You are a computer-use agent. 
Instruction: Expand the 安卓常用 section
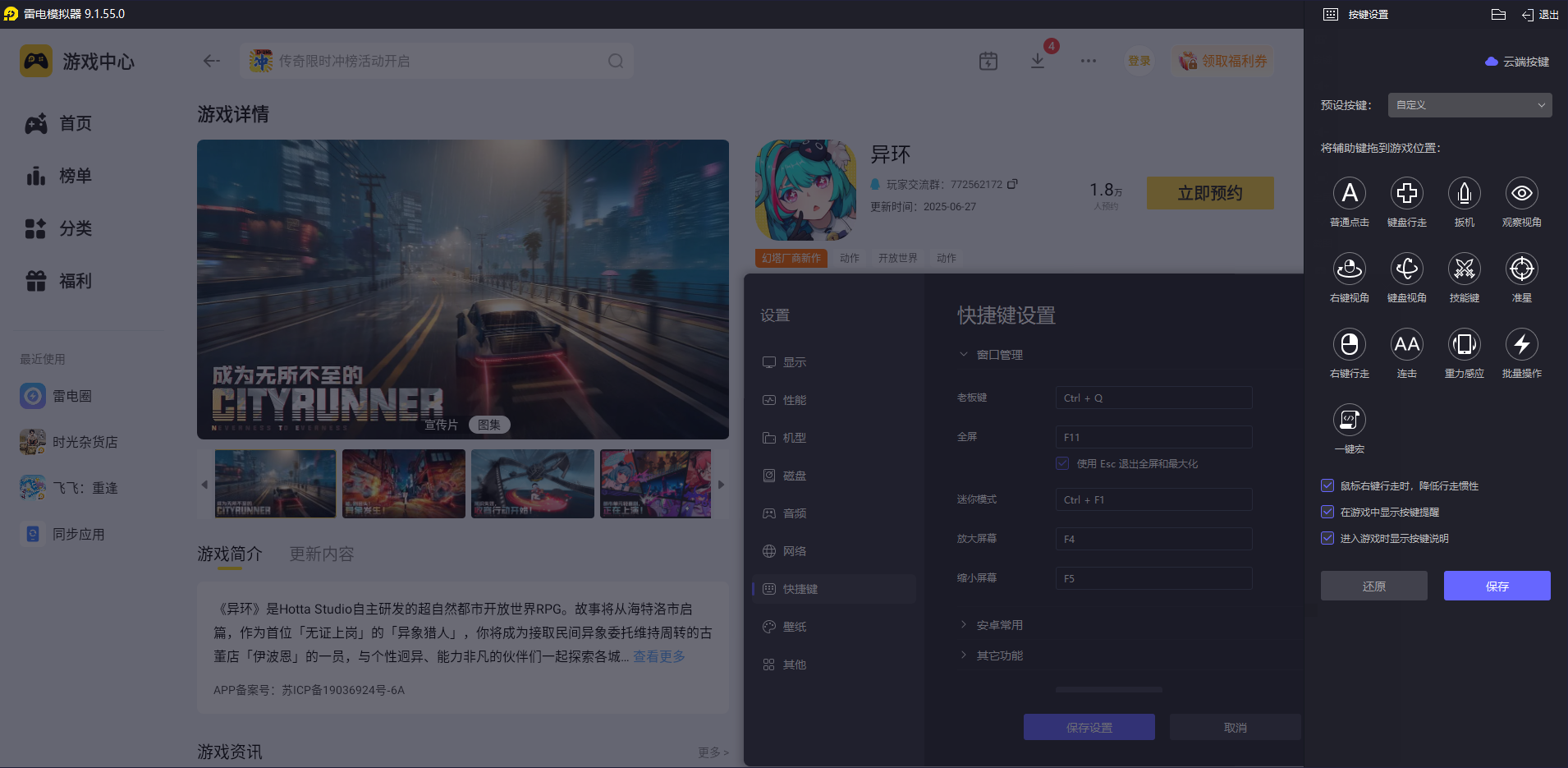tap(998, 624)
